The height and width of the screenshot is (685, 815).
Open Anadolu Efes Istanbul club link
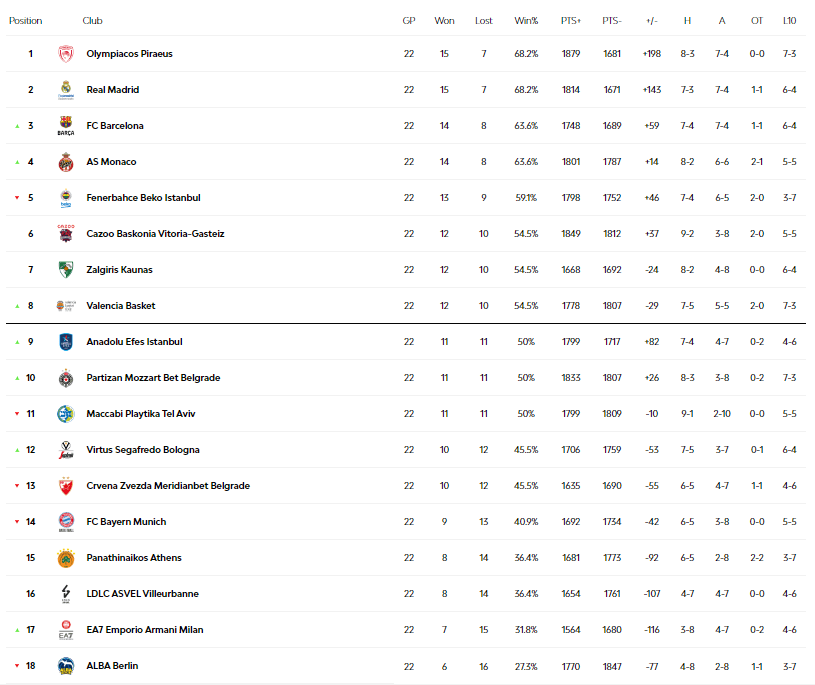[134, 342]
